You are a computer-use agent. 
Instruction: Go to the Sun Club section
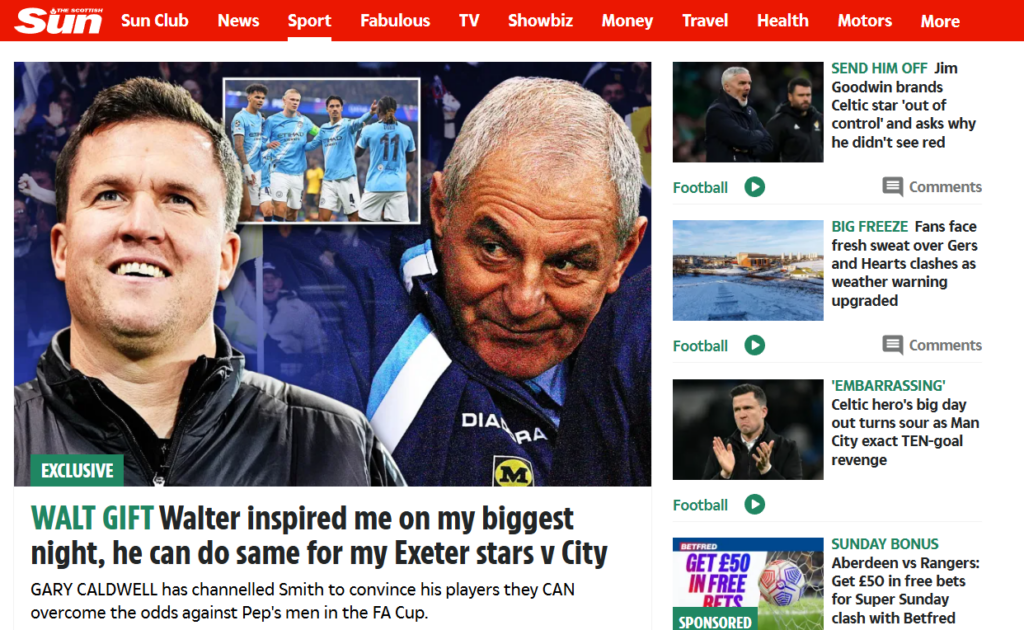[x=155, y=21]
